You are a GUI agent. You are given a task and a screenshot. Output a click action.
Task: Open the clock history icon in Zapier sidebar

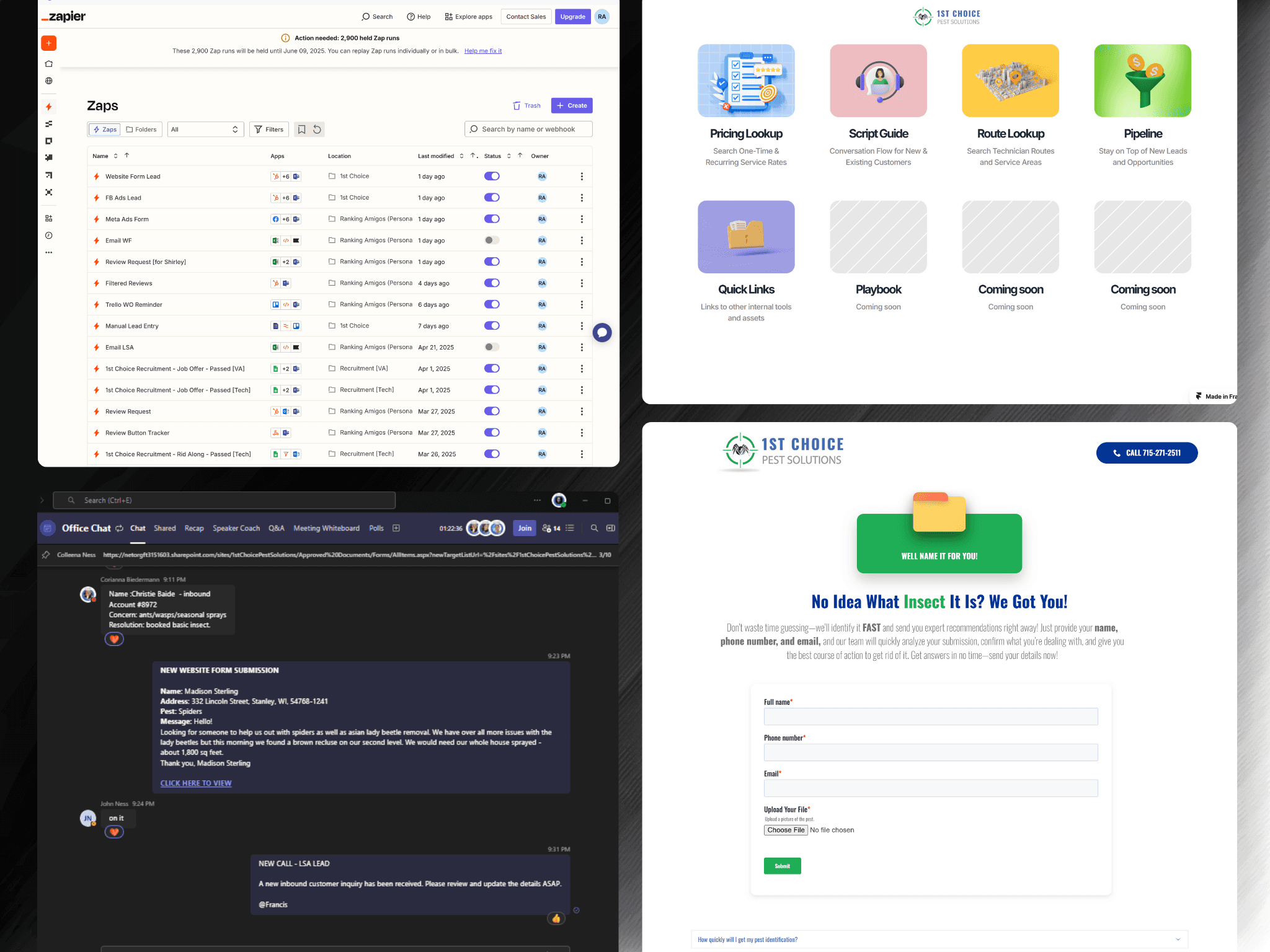click(48, 236)
